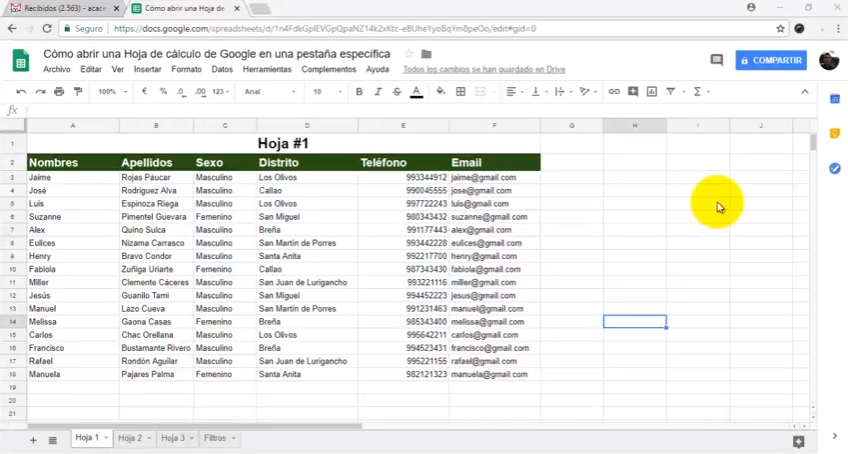Viewport: 848px width, 454px height.
Task: Add a new sheet with plus button
Action: point(34,440)
